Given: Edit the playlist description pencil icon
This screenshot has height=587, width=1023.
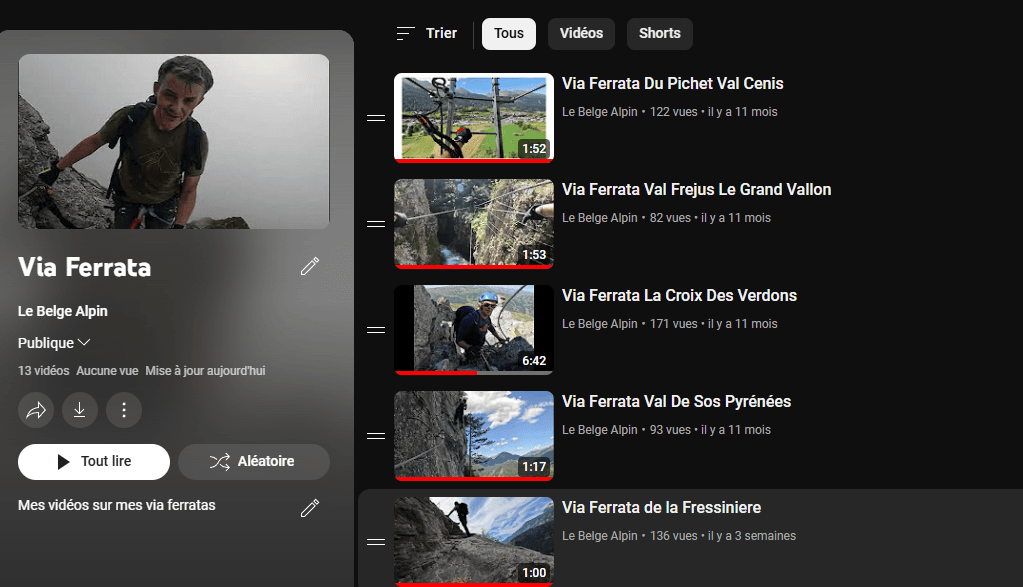Looking at the screenshot, I should 310,508.
